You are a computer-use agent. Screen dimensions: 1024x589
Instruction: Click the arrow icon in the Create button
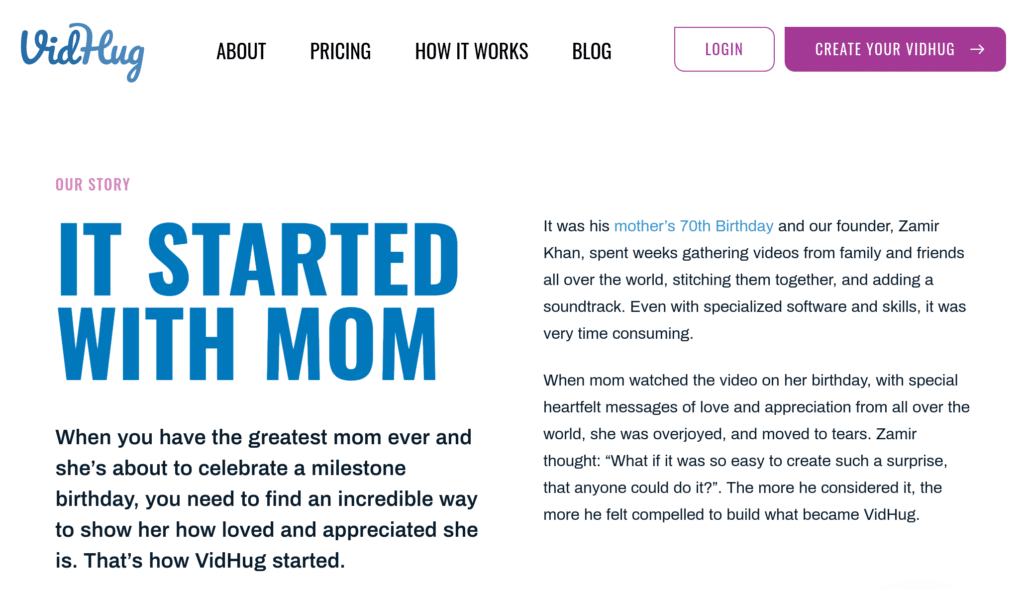pos(977,49)
